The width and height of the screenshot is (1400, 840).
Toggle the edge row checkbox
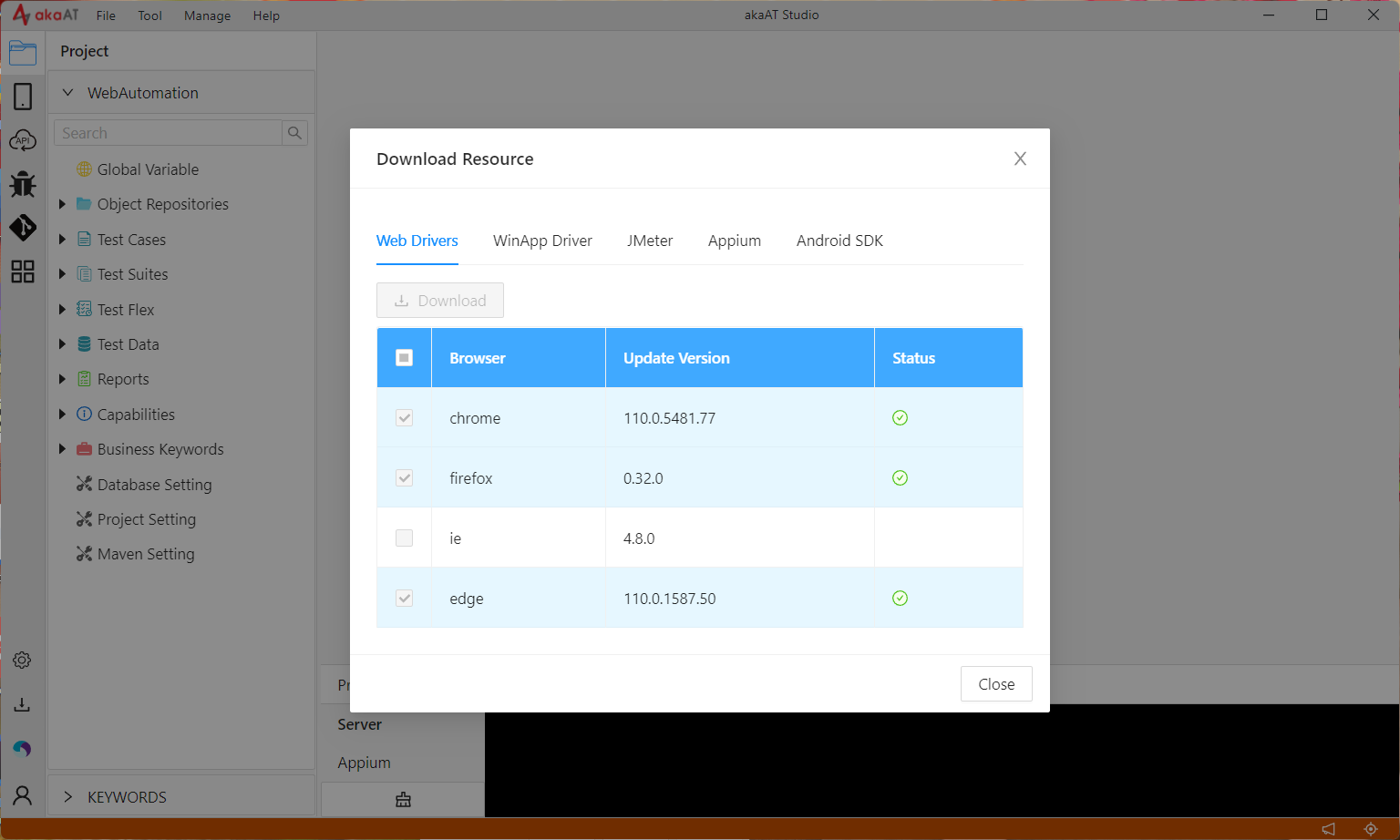pyautogui.click(x=404, y=599)
